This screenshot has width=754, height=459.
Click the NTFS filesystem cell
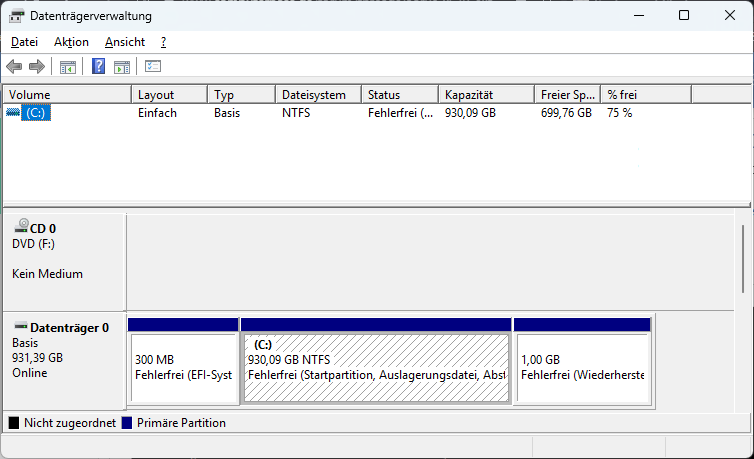click(296, 113)
